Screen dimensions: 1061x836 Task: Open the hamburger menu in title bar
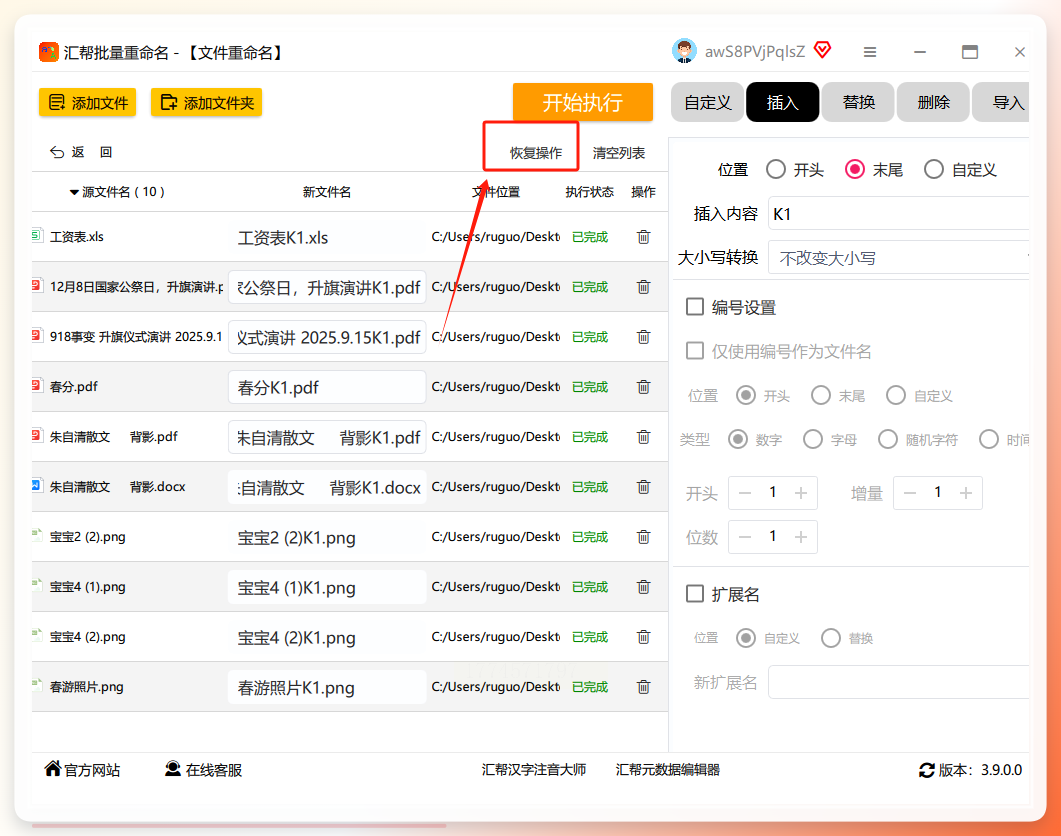tap(870, 52)
